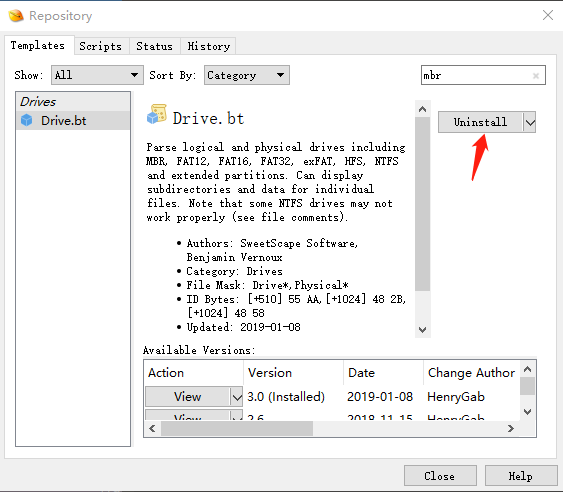The height and width of the screenshot is (492, 563).
Task: Click versions table scroll left arrow
Action: point(152,428)
